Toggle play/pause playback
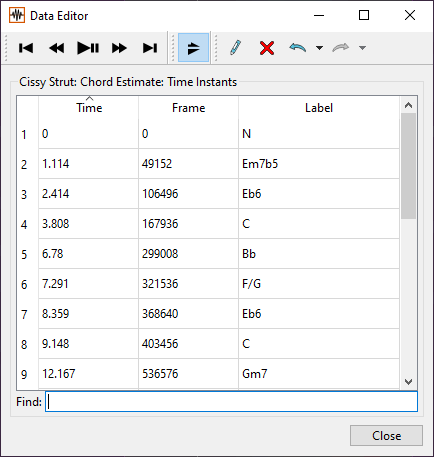The image size is (434, 457). click(88, 48)
